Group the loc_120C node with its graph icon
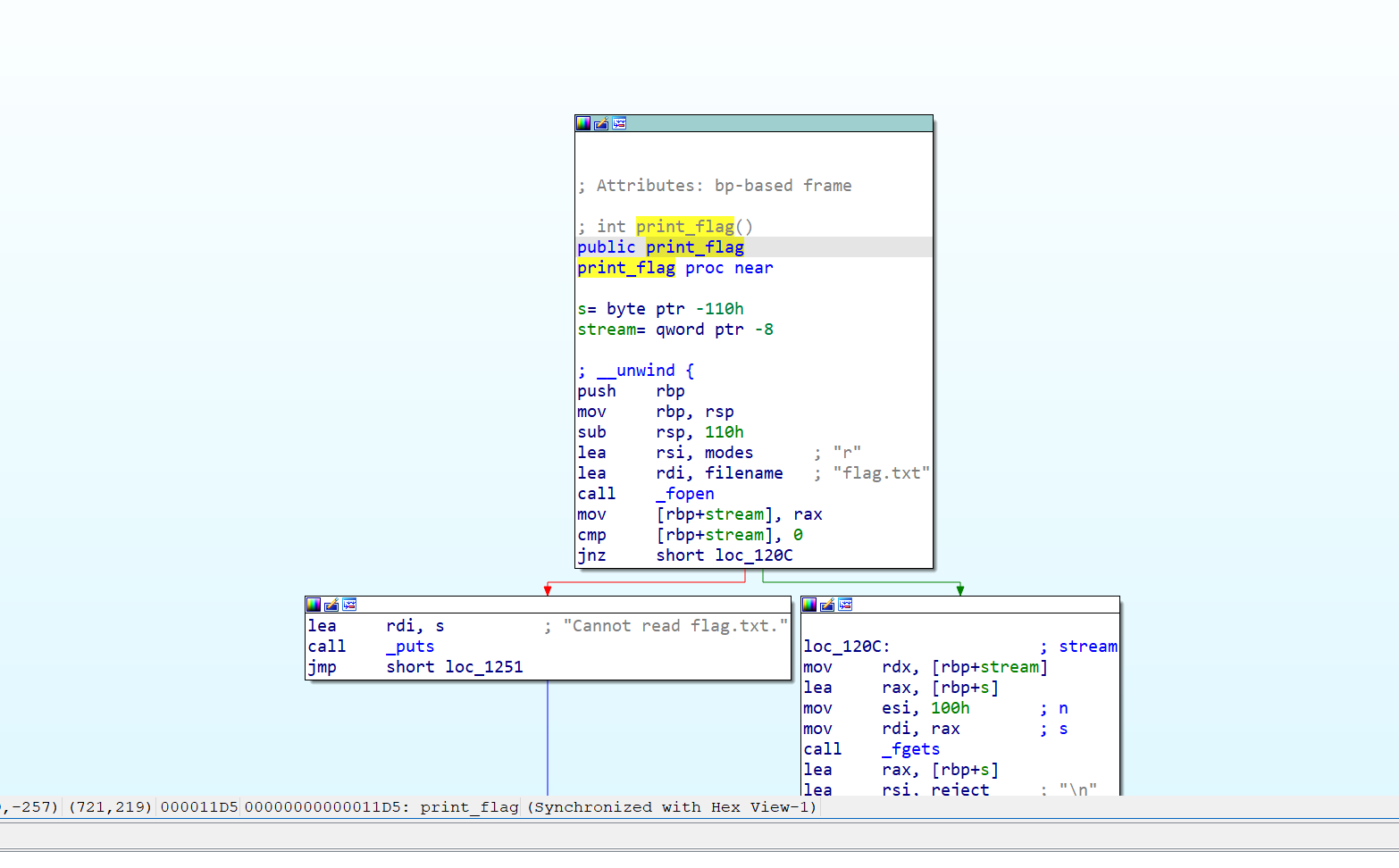This screenshot has width=1399, height=868. [845, 605]
